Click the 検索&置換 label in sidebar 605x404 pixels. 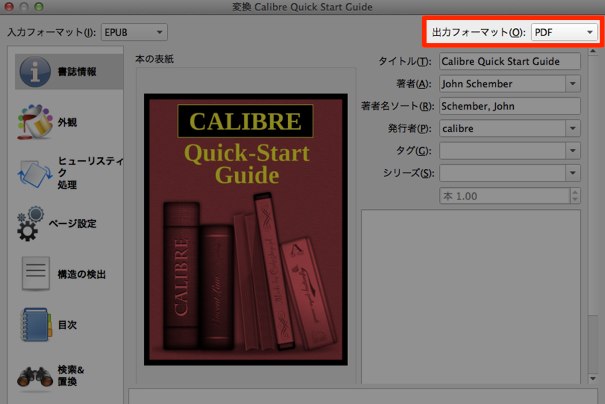71,375
